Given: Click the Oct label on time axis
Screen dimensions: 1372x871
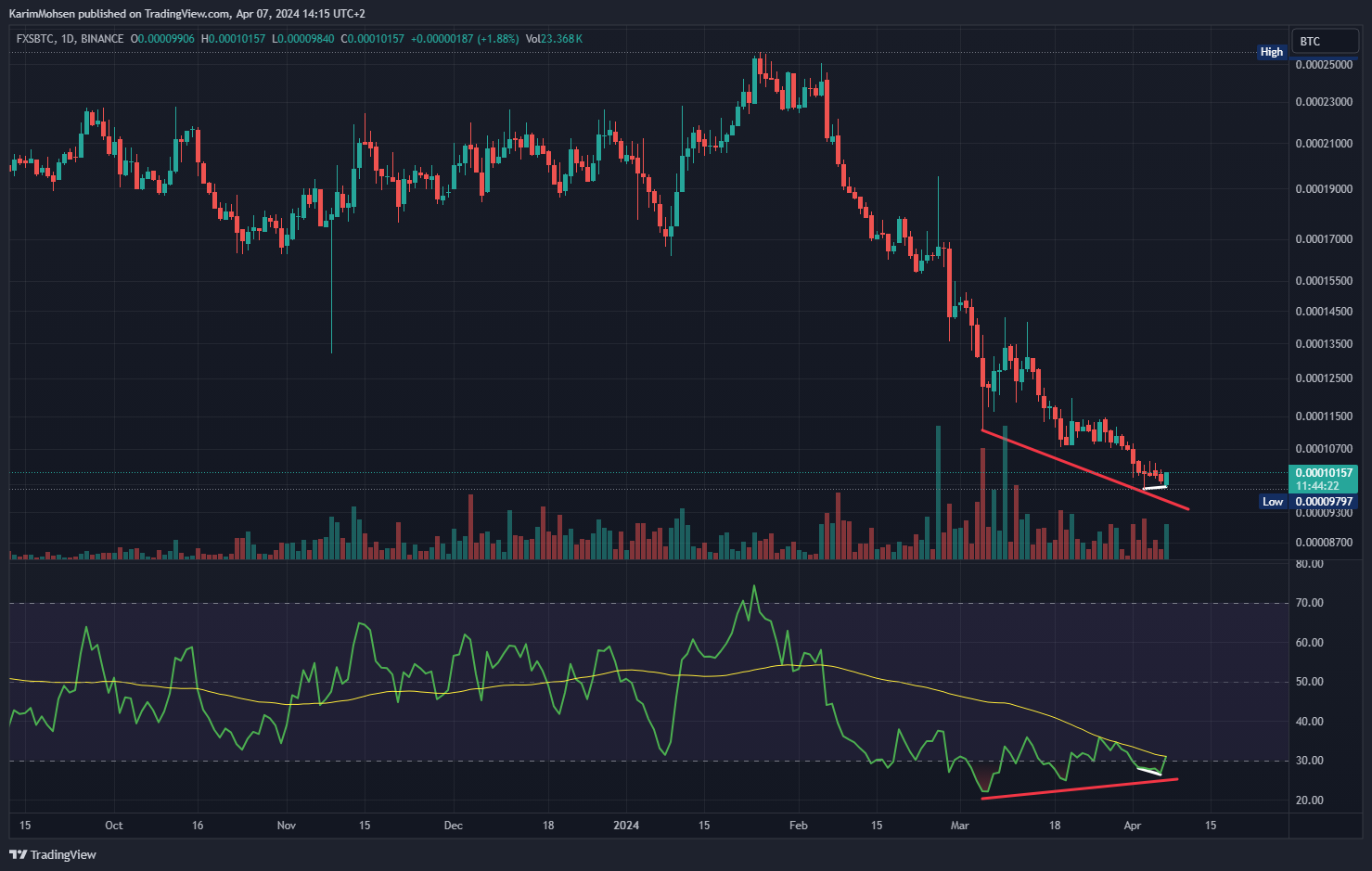Looking at the screenshot, I should pos(114,826).
